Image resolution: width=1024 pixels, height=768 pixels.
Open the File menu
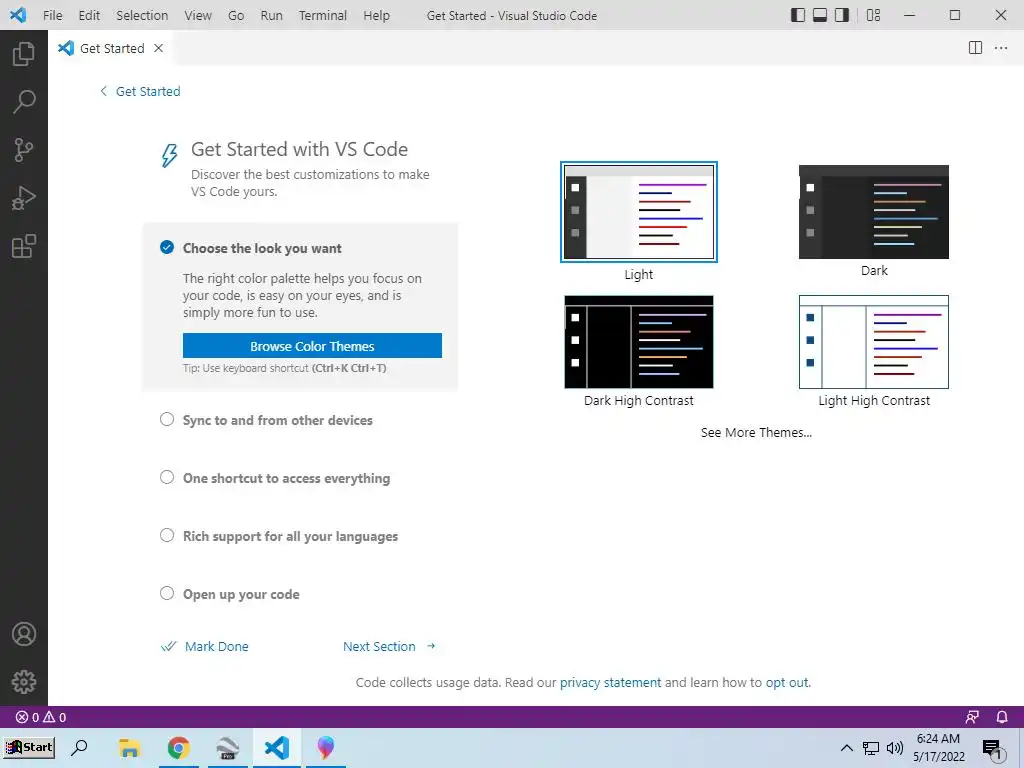pos(52,15)
